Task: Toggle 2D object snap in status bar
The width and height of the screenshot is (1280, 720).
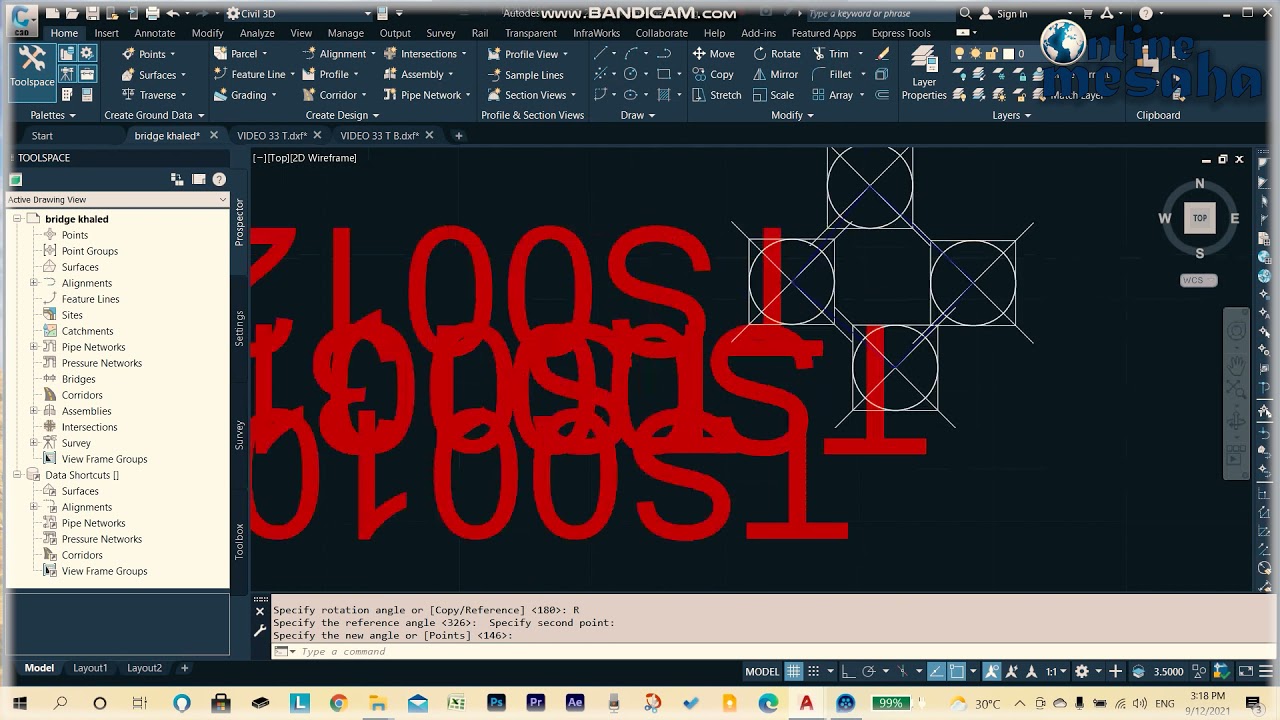Action: 957,672
